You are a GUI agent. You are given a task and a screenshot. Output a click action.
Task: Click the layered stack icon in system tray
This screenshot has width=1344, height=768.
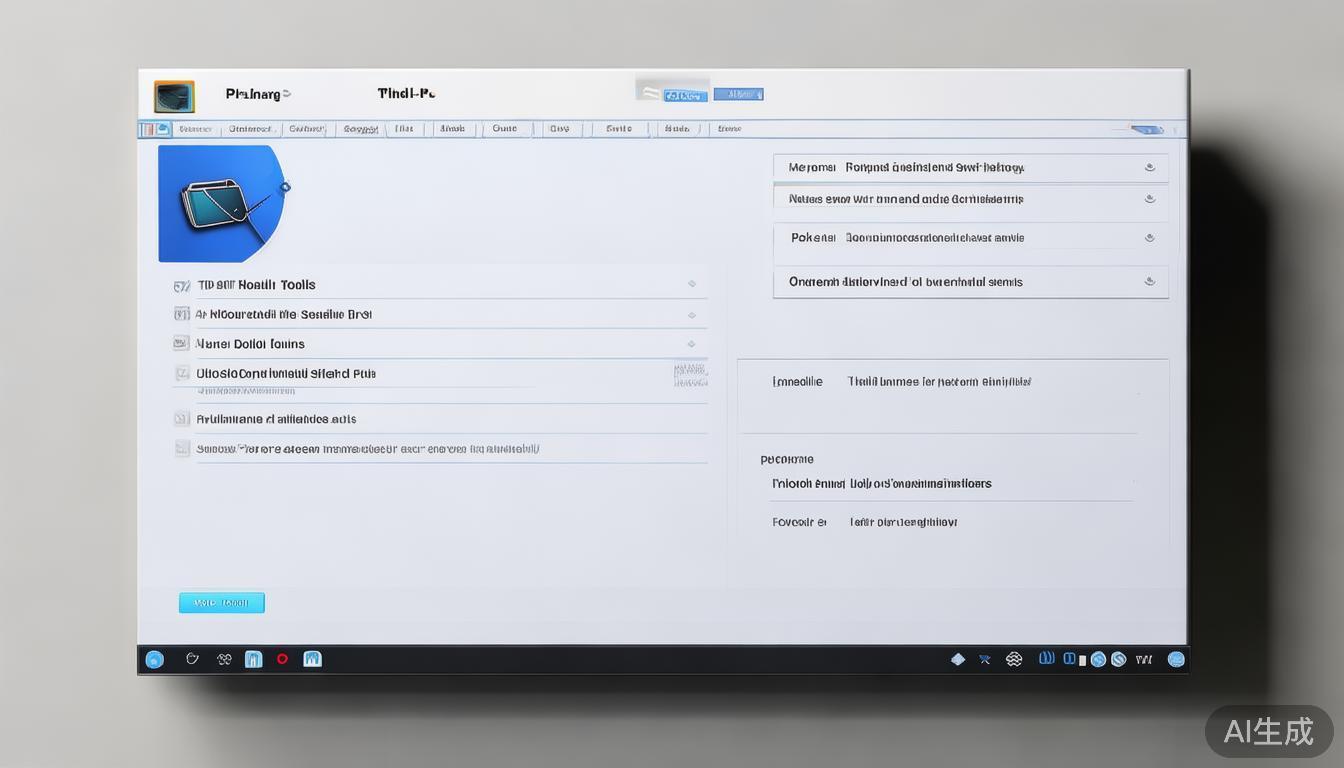(x=1013, y=659)
